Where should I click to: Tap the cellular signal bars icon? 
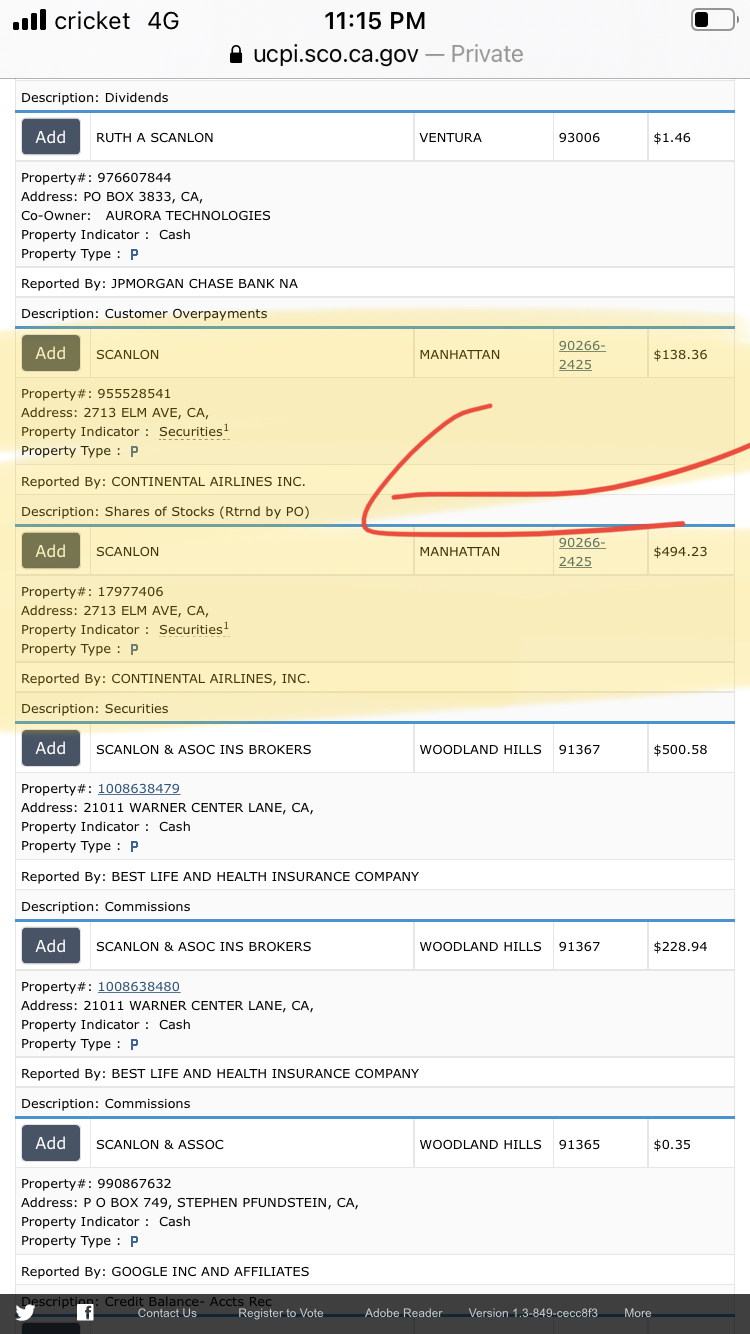(29, 21)
